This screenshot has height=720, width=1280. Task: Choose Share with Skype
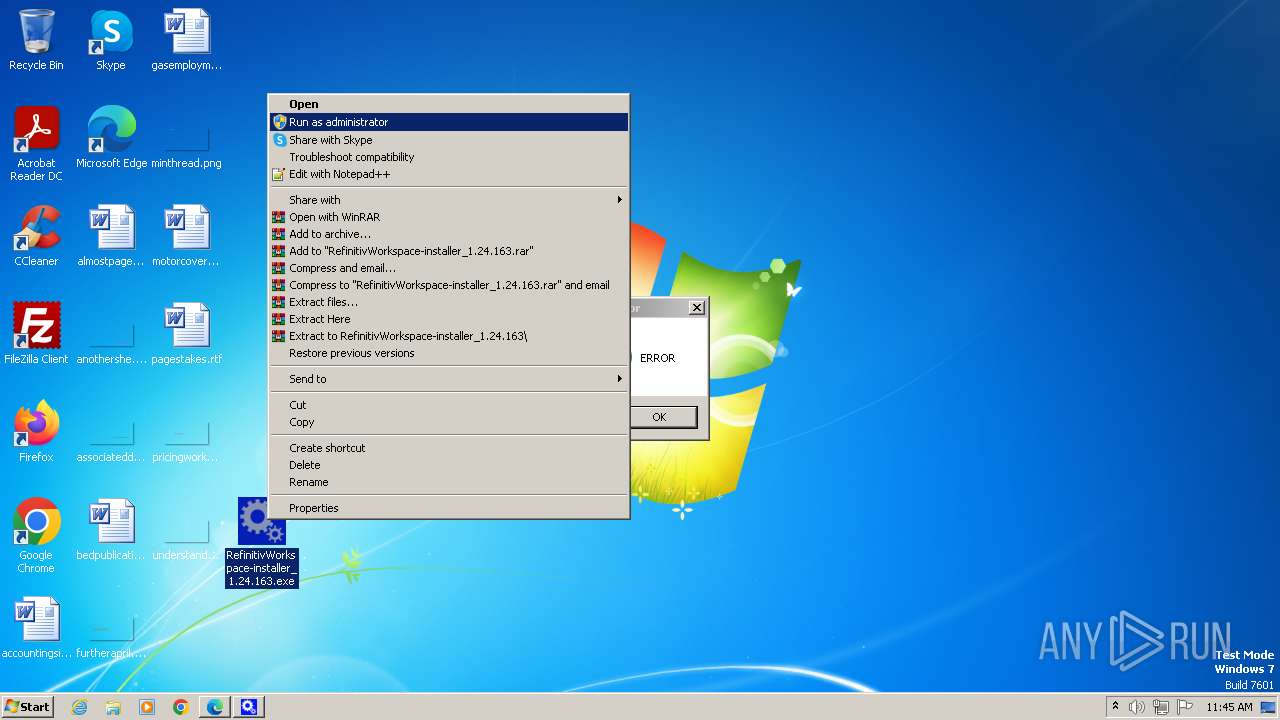point(449,140)
